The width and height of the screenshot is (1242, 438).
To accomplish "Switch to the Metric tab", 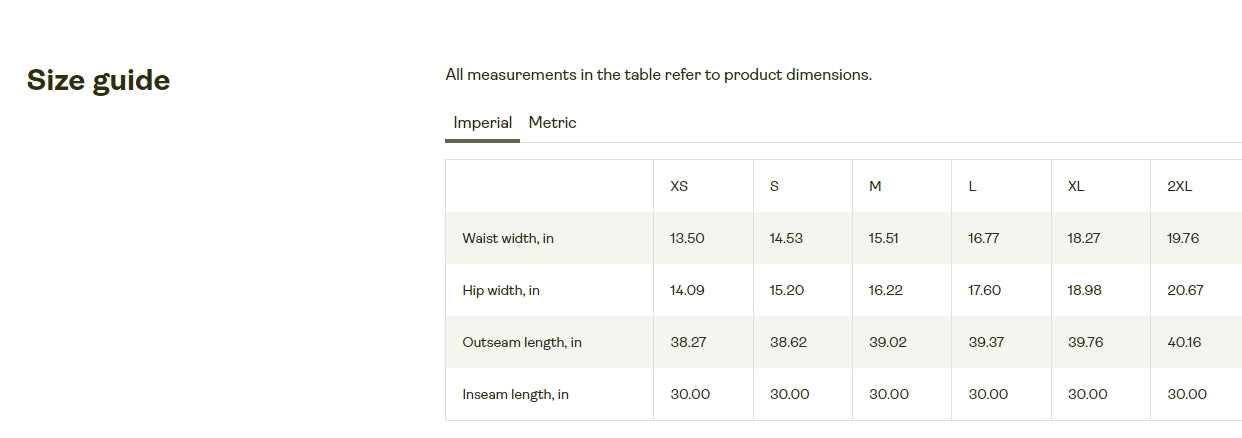I will click(x=552, y=123).
